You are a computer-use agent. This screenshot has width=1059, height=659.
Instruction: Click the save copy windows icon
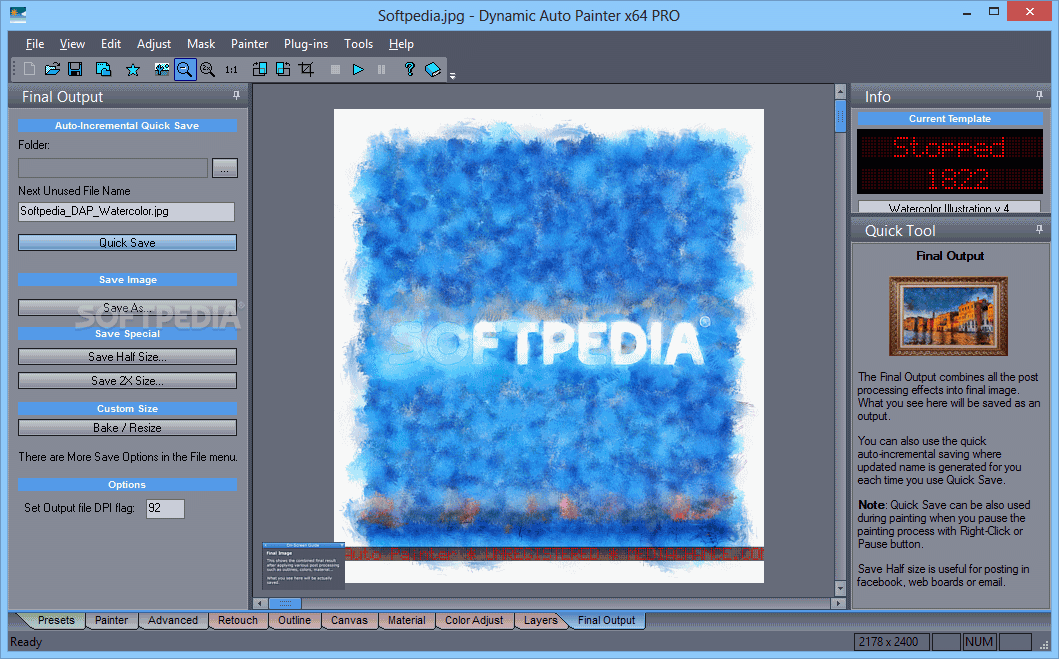pos(103,69)
